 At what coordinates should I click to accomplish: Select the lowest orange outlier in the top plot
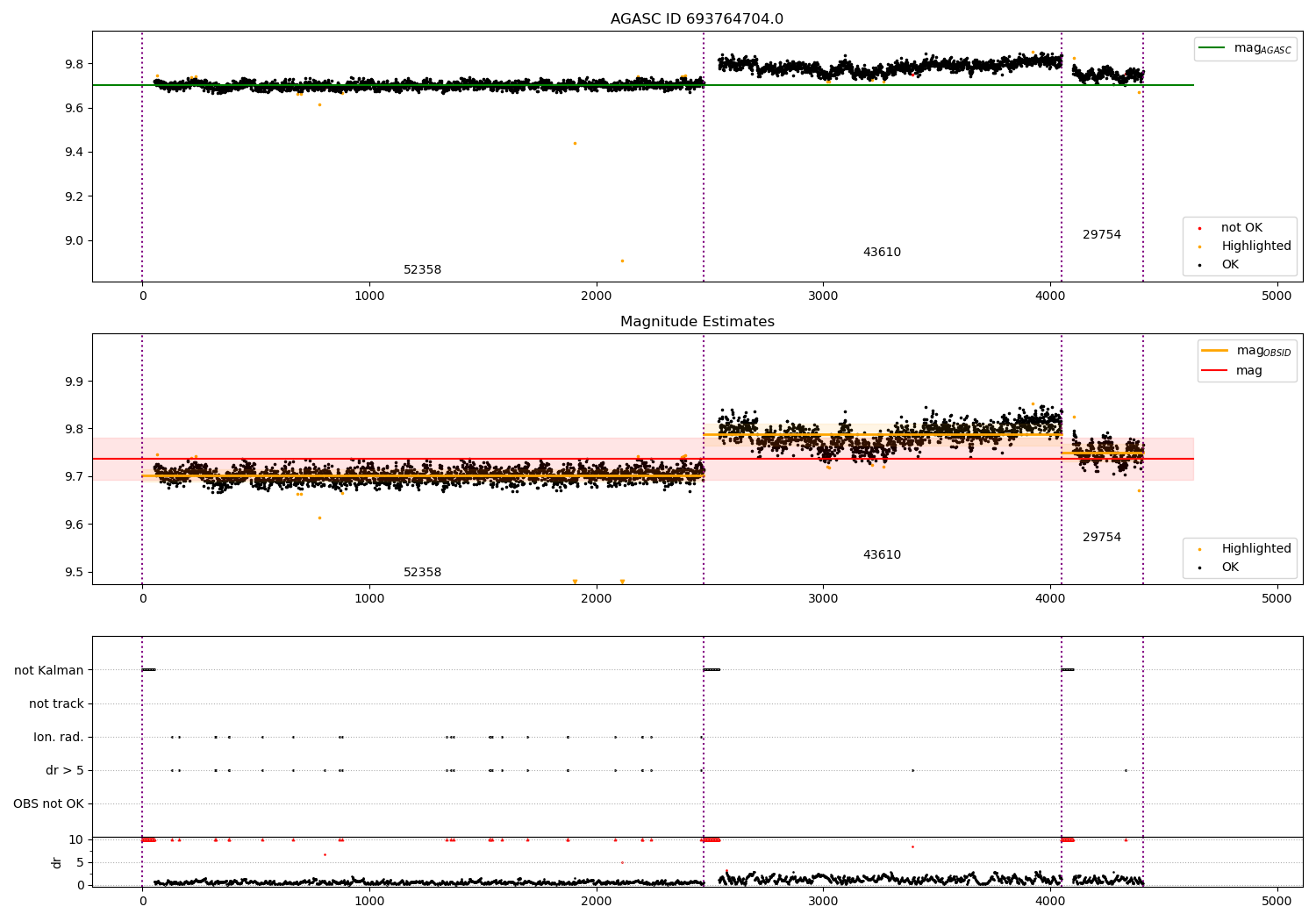point(622,261)
